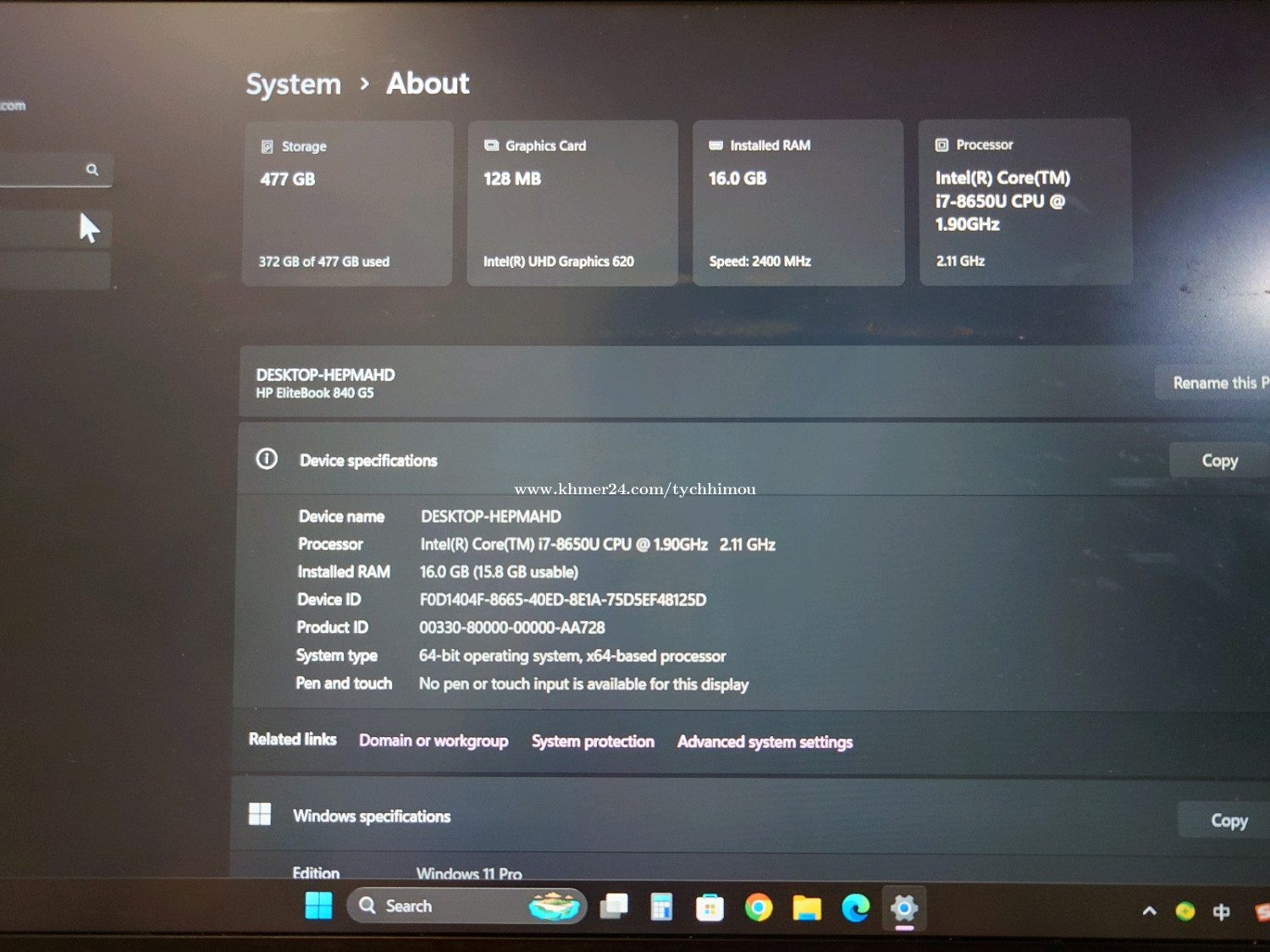
Task: Click the 64-bit operating system text
Action: 572,656
